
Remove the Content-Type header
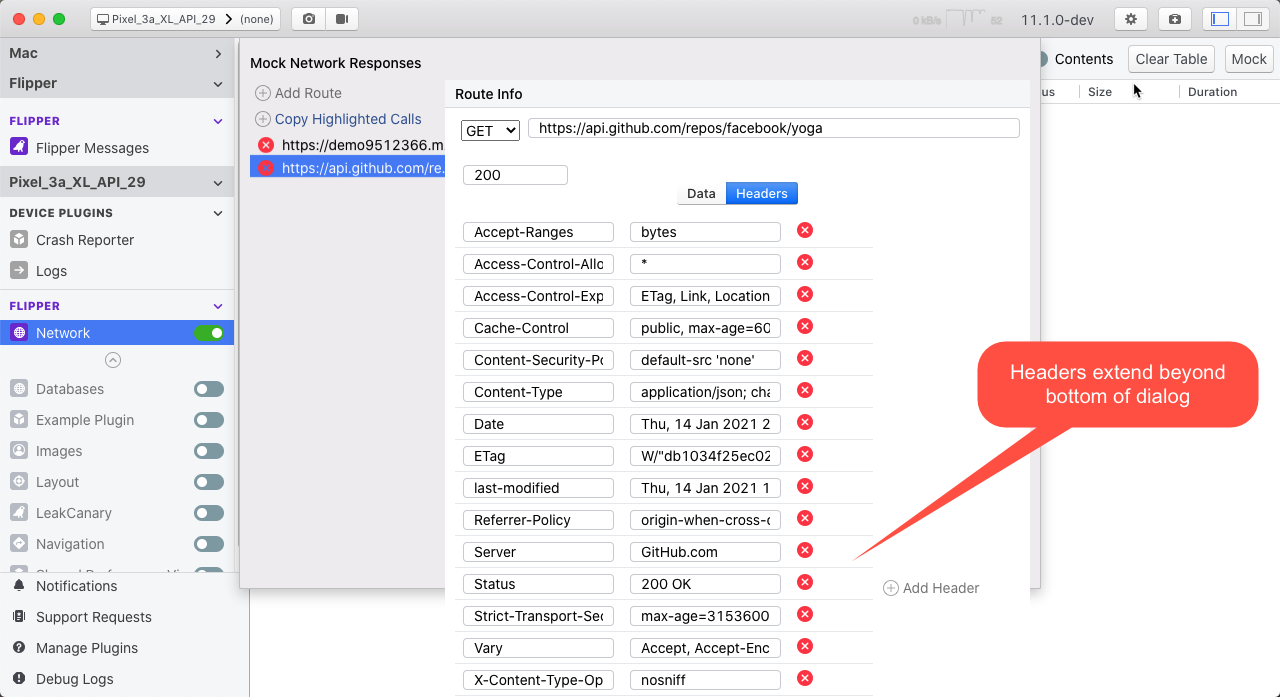click(805, 390)
